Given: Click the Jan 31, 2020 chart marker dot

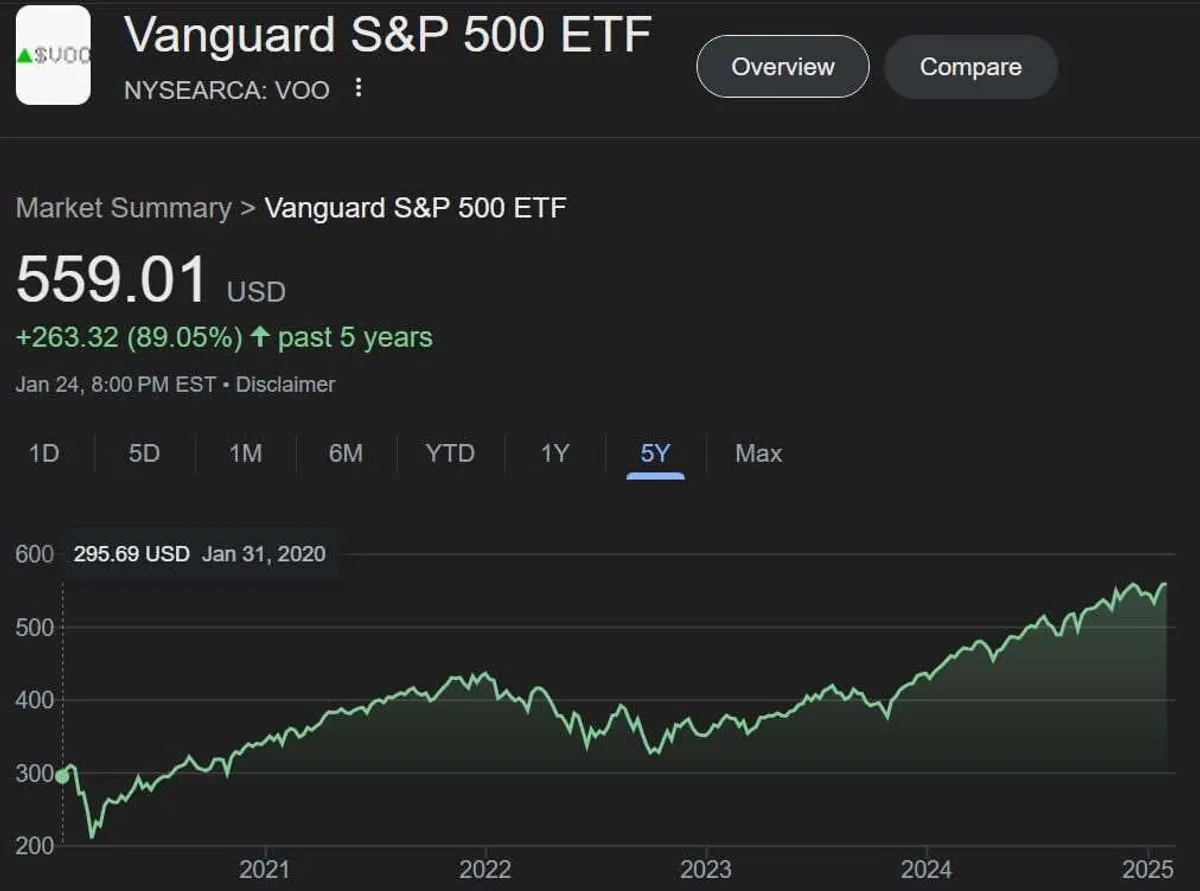Looking at the screenshot, I should click(62, 776).
